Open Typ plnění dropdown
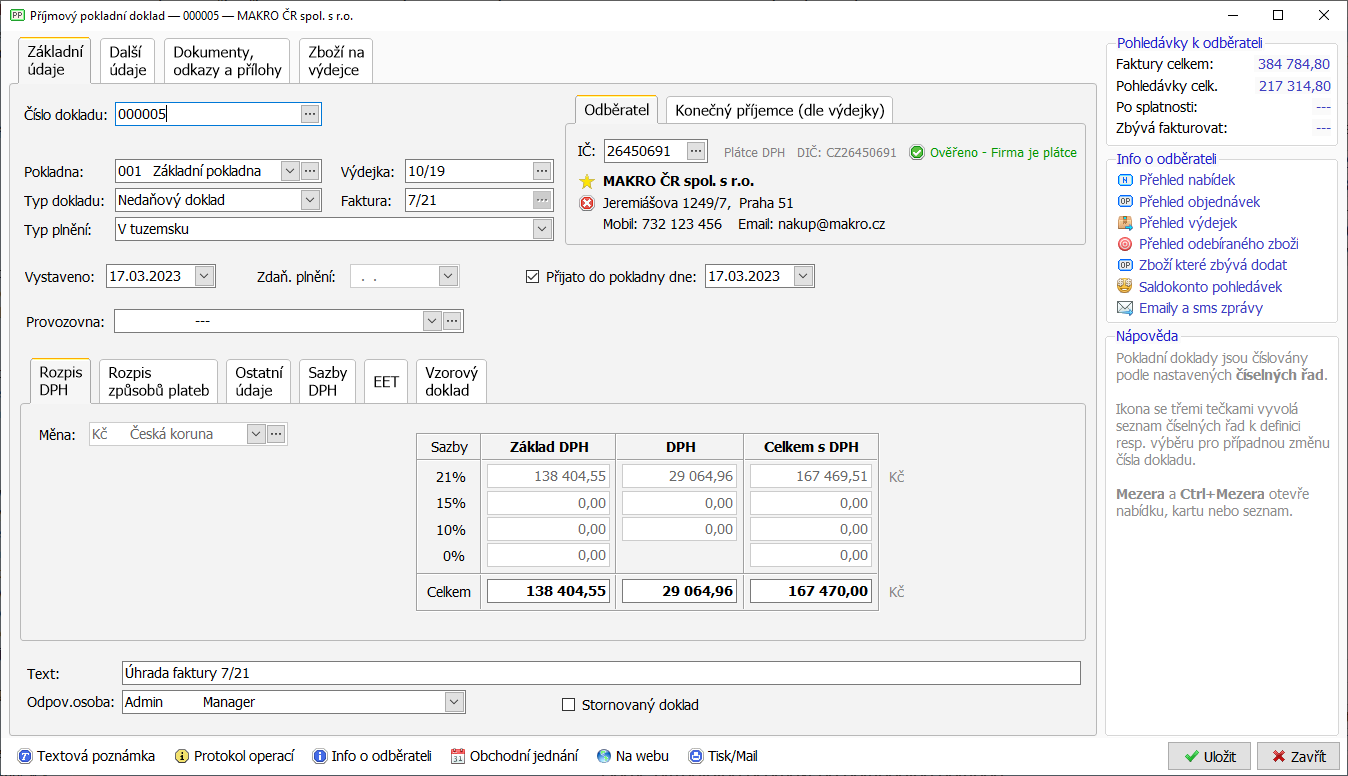 542,229
